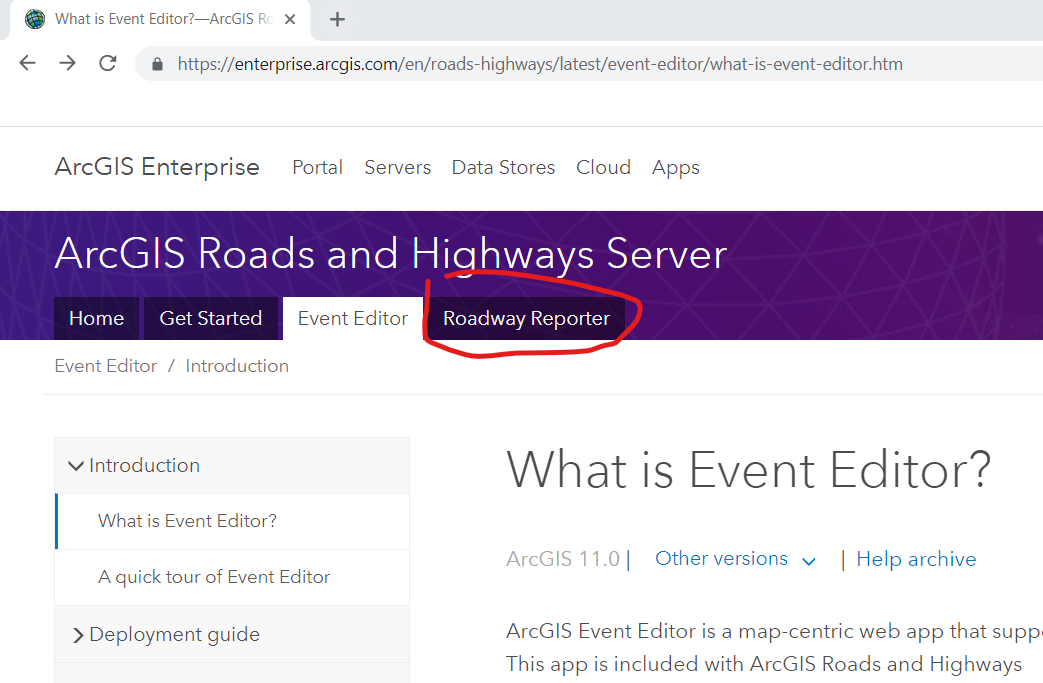Switch to the Roadway Reporter tab
The image size is (1043, 683).
pos(526,319)
